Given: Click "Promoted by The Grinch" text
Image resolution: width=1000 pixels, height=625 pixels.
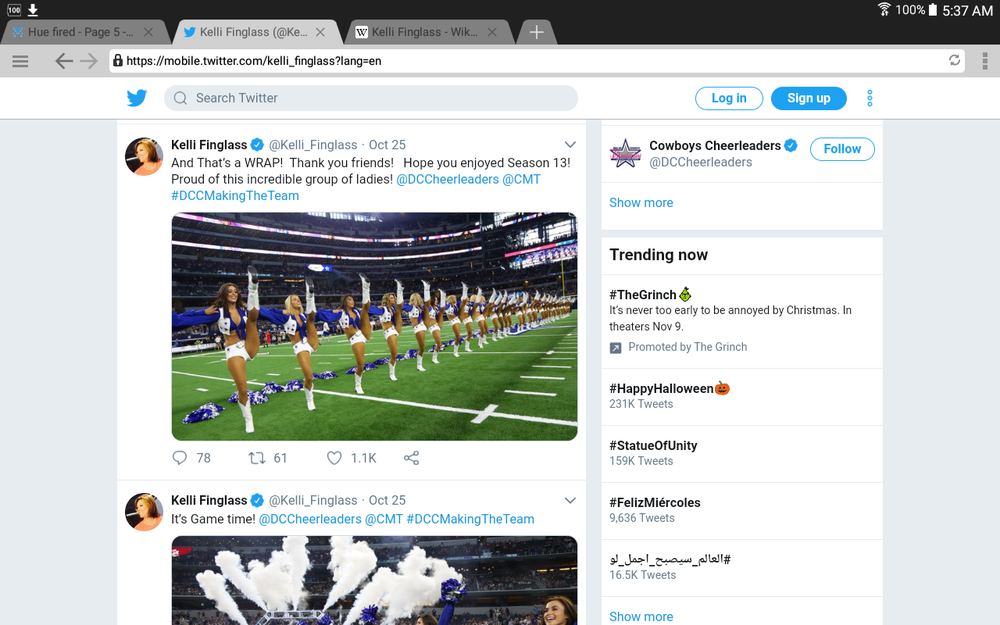Looking at the screenshot, I should [x=688, y=347].
